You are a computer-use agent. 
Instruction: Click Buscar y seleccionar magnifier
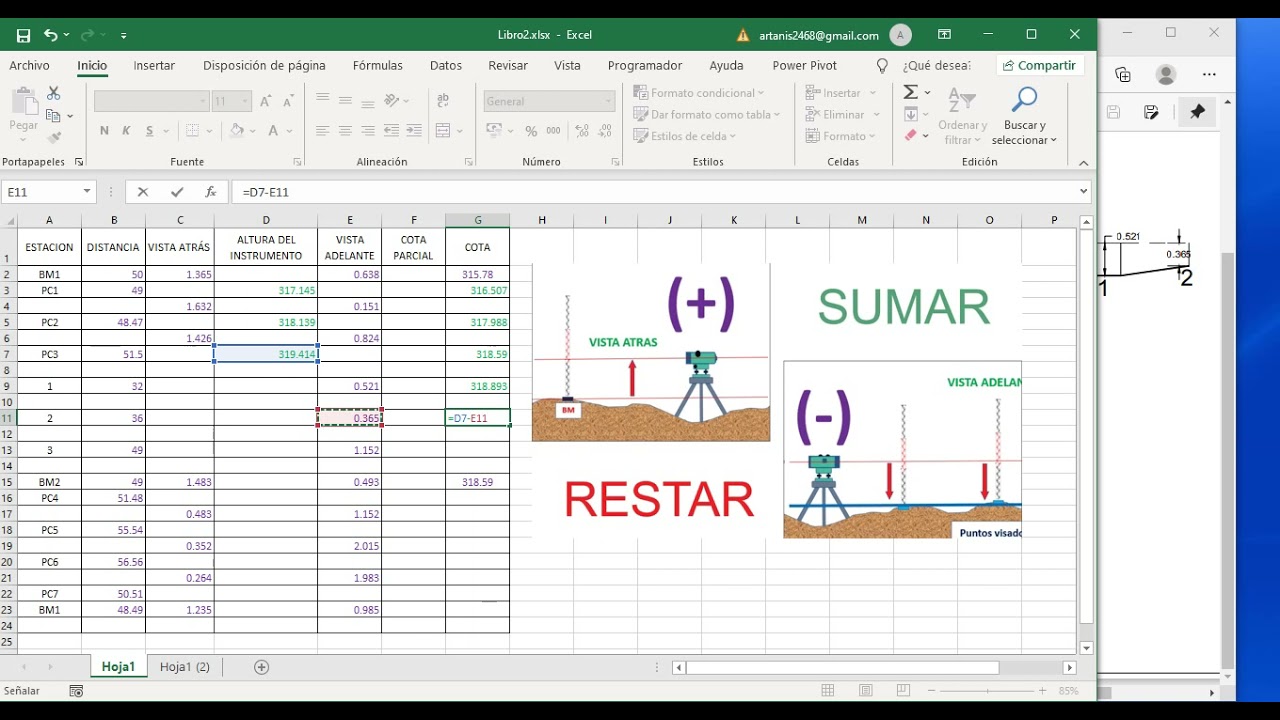1025,116
